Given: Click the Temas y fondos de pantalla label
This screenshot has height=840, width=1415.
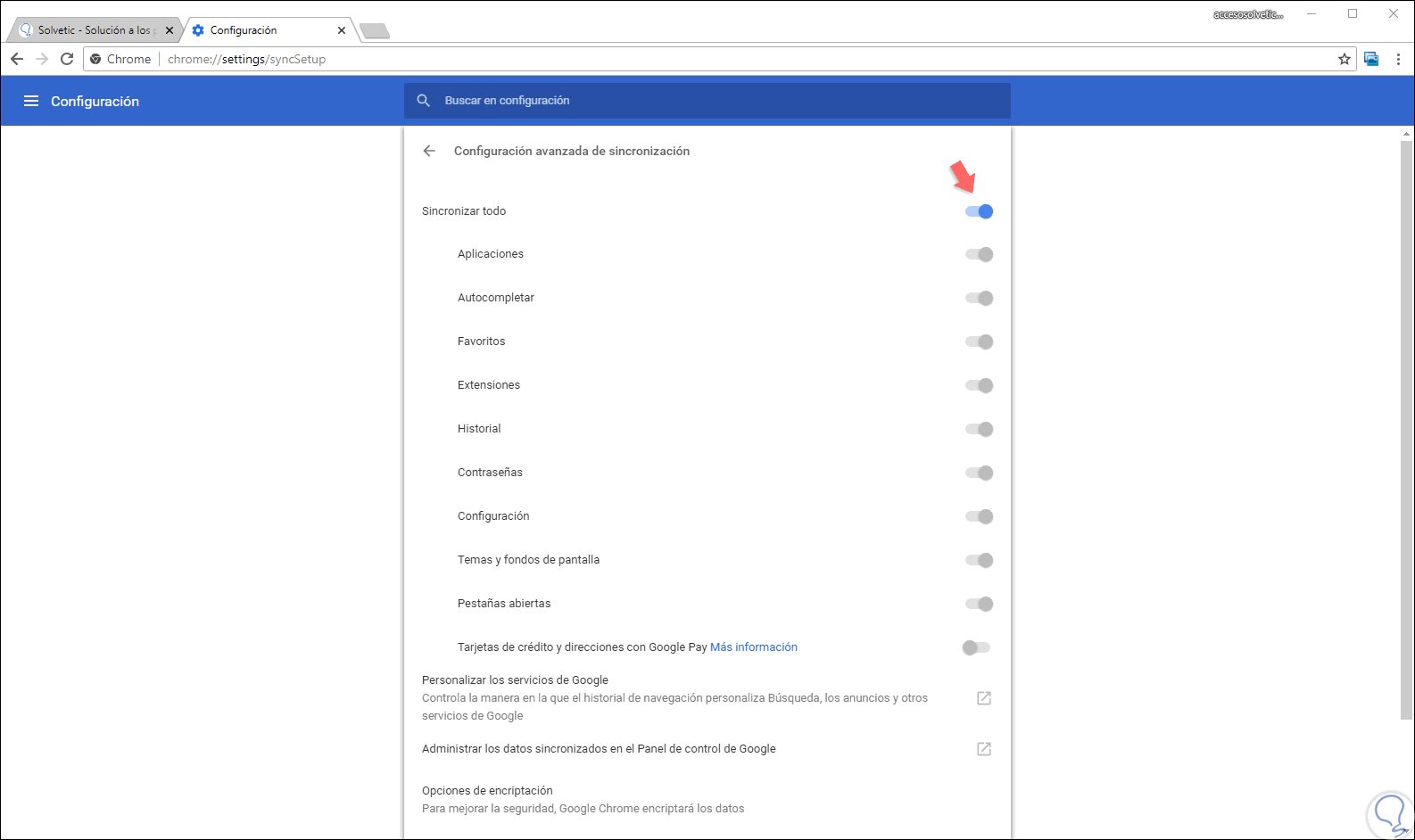Looking at the screenshot, I should point(528,560).
